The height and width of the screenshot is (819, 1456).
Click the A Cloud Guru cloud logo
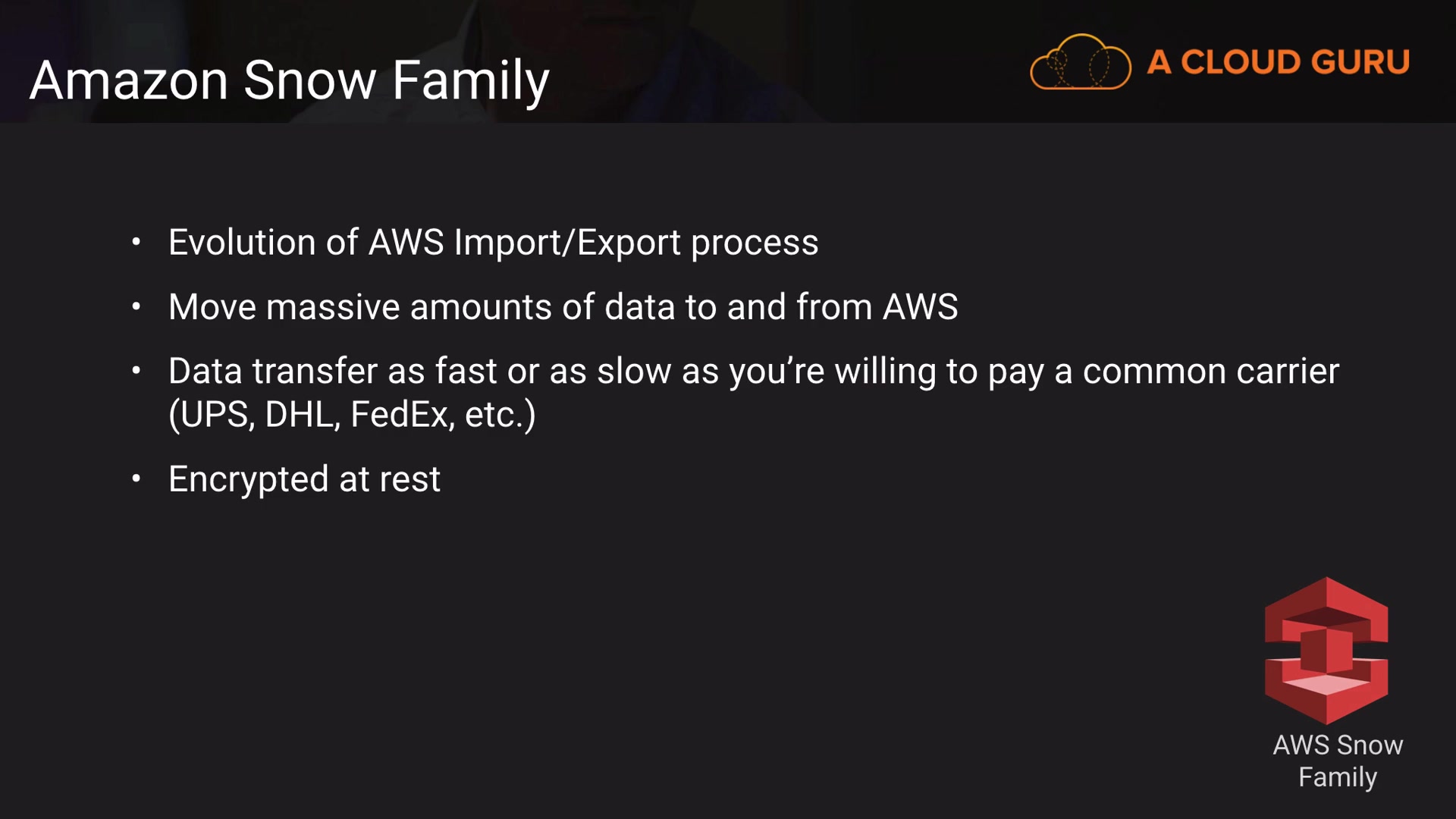pyautogui.click(x=1080, y=63)
